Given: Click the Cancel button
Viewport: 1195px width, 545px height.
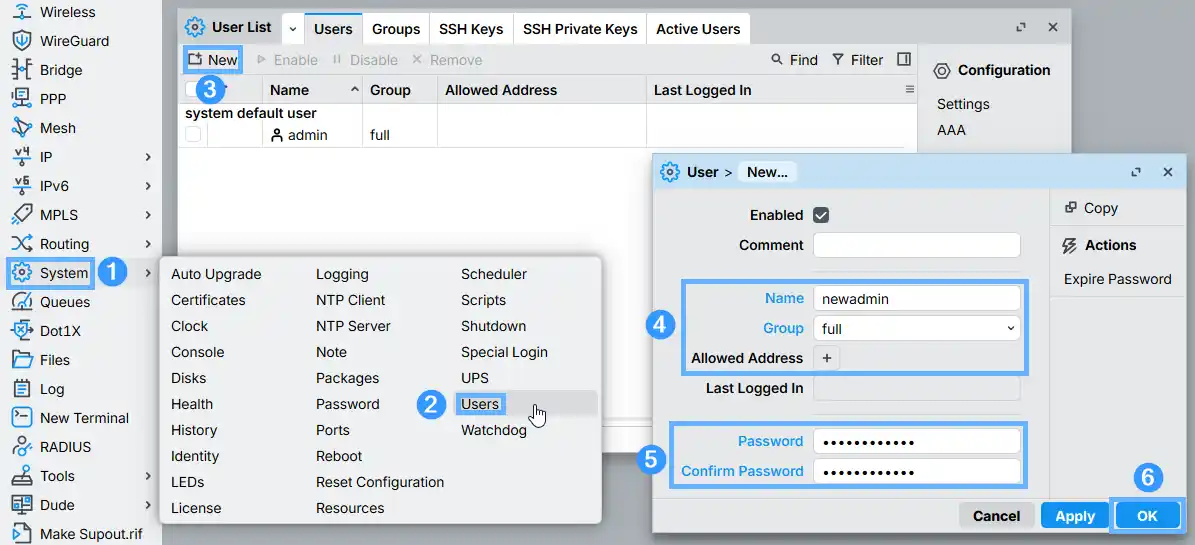Looking at the screenshot, I should (x=996, y=515).
